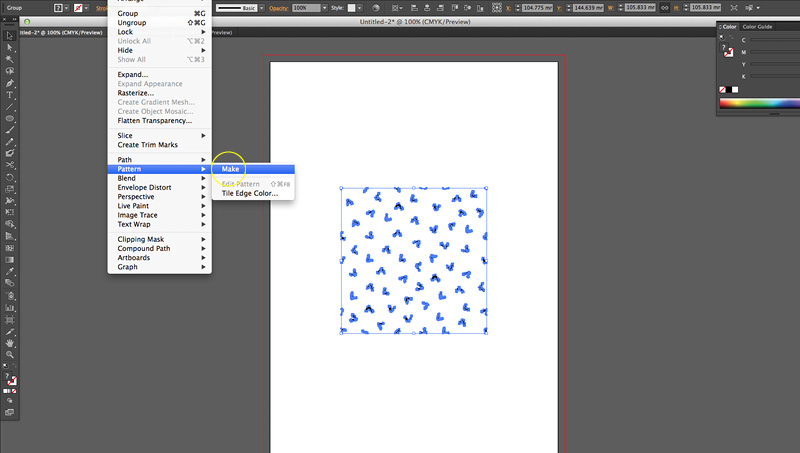Screen dimensions: 800x453
Task: Select the Column Graph tool
Action: [10, 308]
